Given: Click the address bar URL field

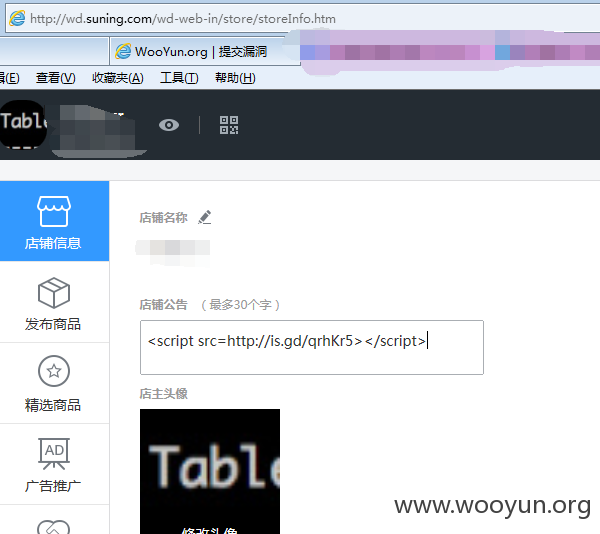Looking at the screenshot, I should (302, 18).
